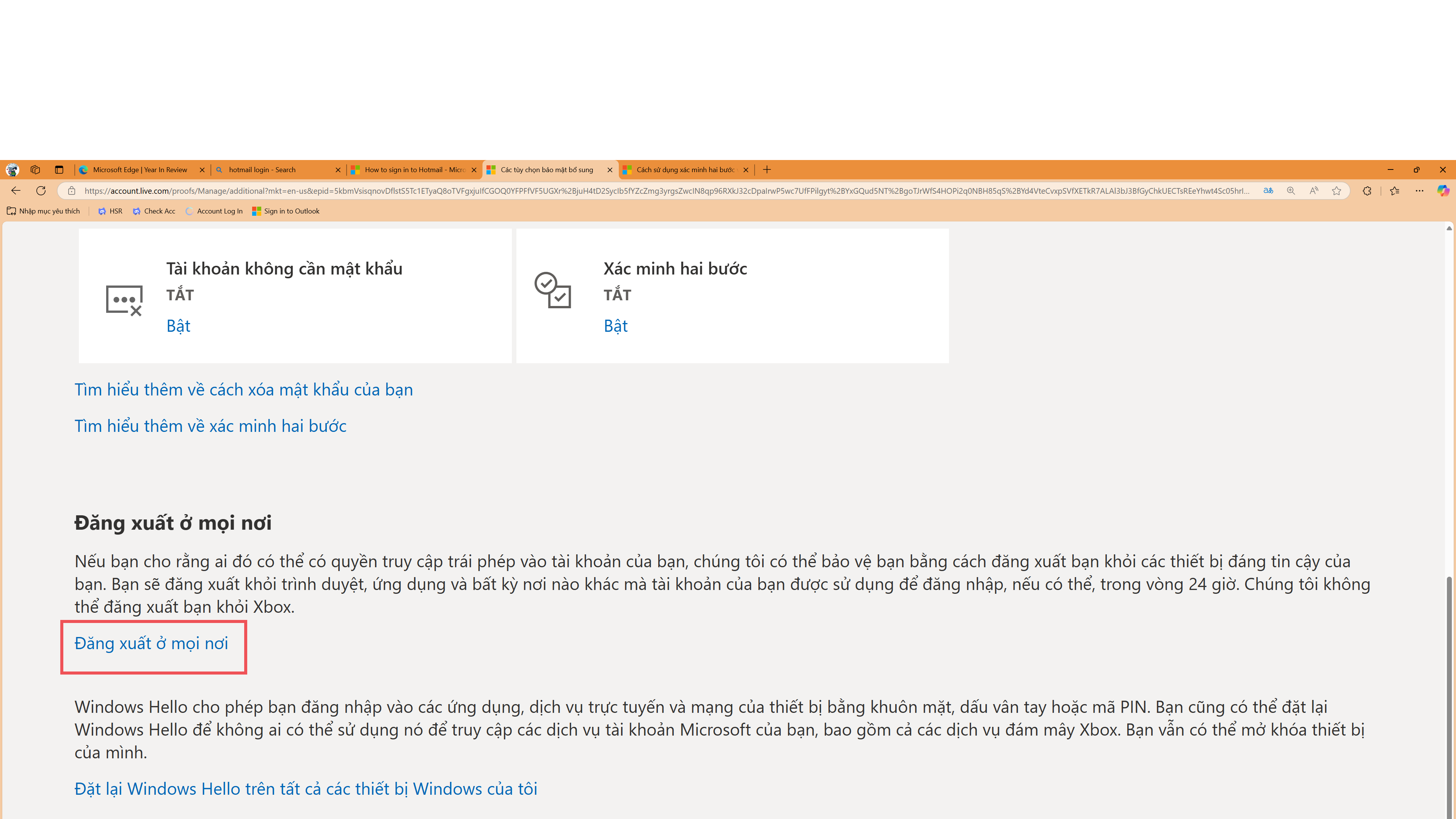Turn on passwordless account with Bật

(x=178, y=326)
